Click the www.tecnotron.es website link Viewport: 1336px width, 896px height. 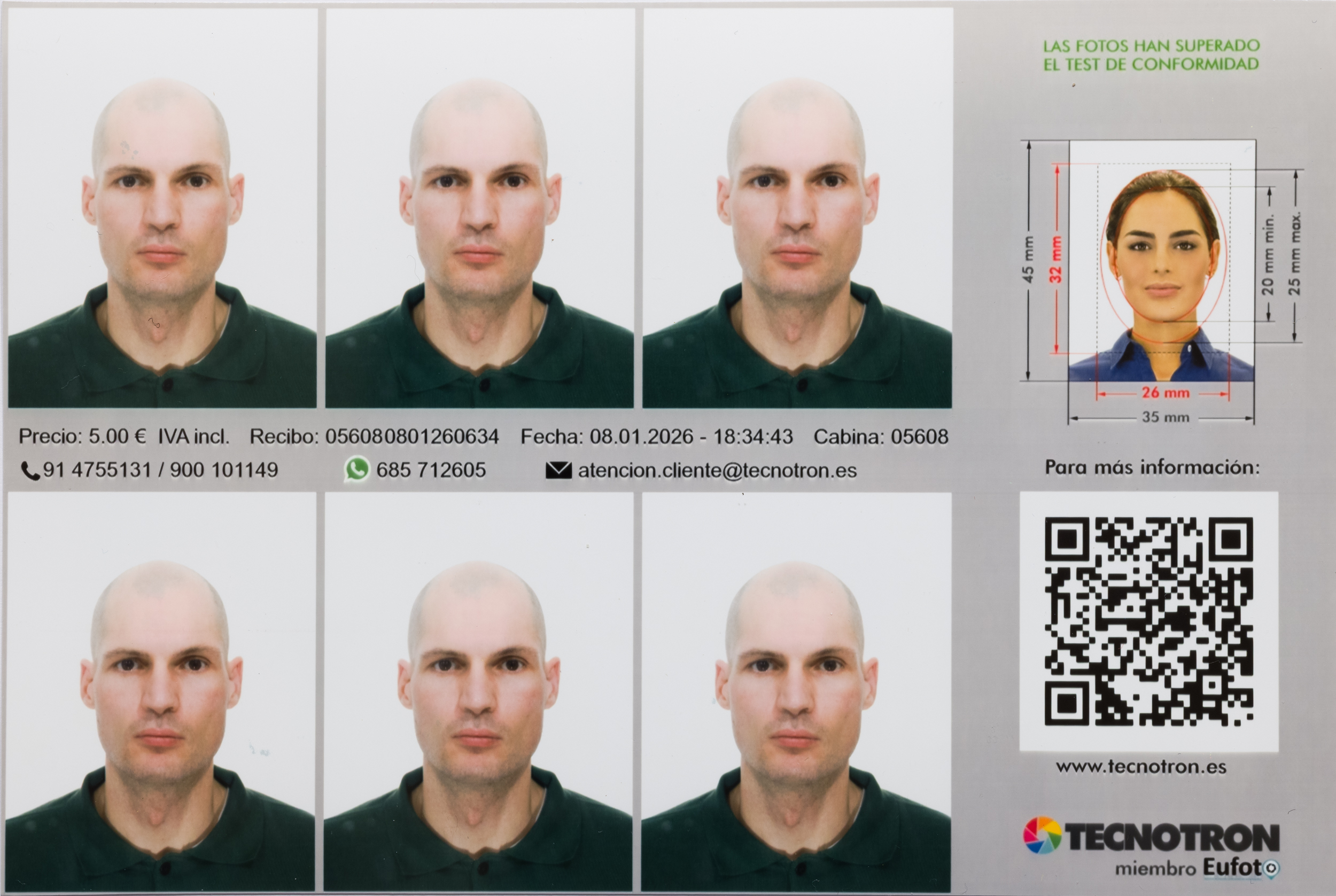click(x=1140, y=767)
